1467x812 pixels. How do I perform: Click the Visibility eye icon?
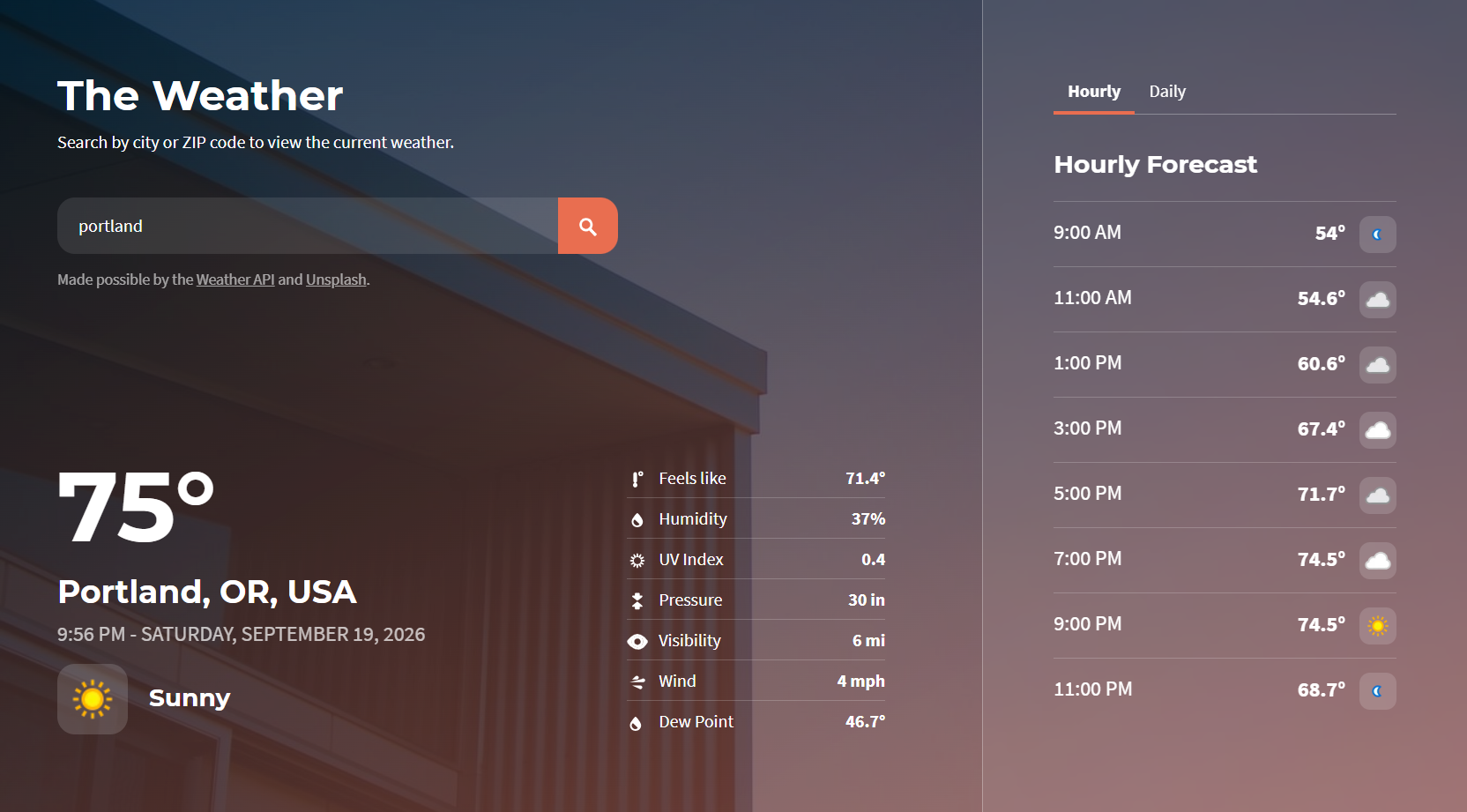point(637,642)
